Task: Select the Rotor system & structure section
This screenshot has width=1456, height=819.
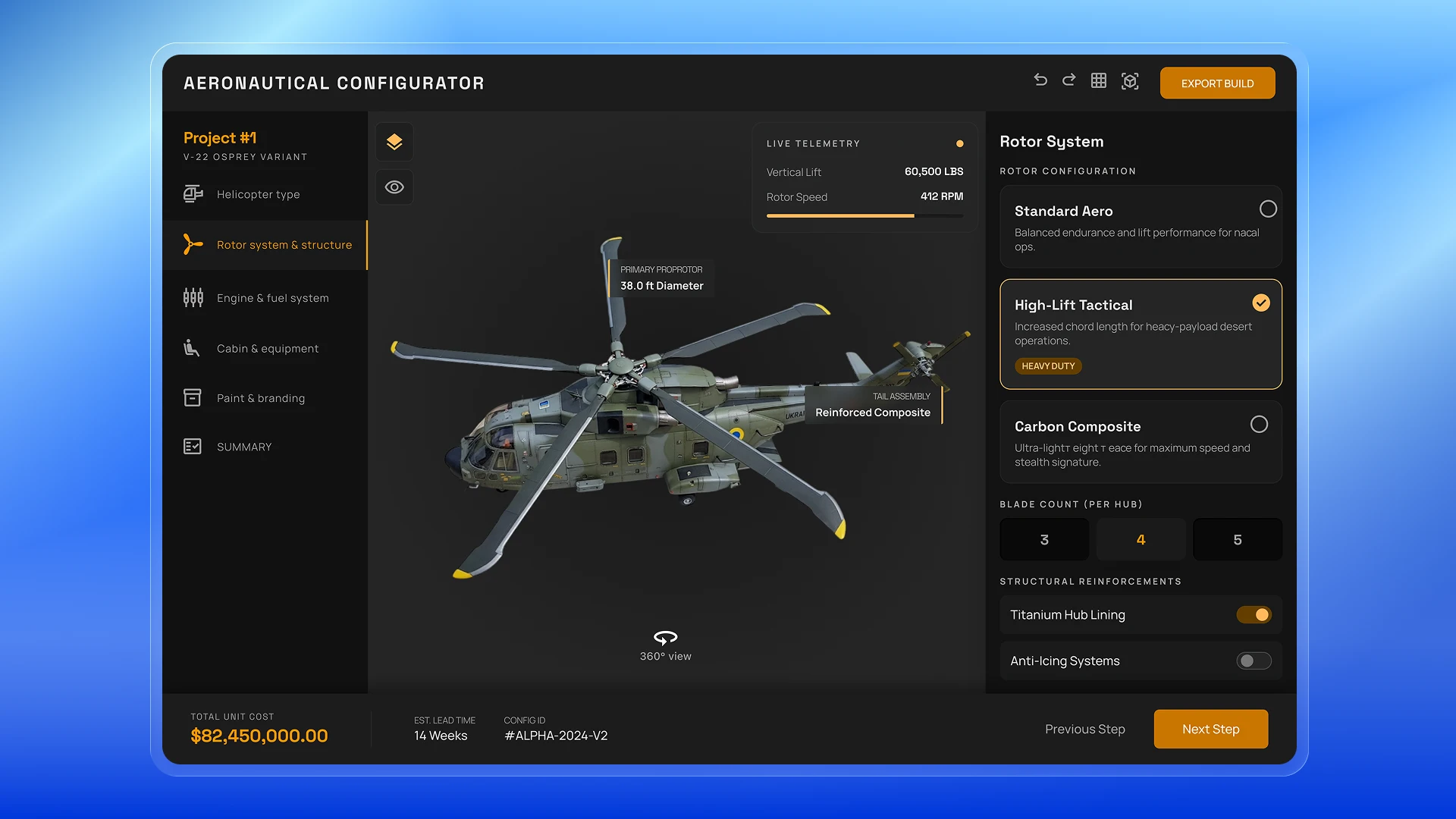Action: [x=284, y=244]
